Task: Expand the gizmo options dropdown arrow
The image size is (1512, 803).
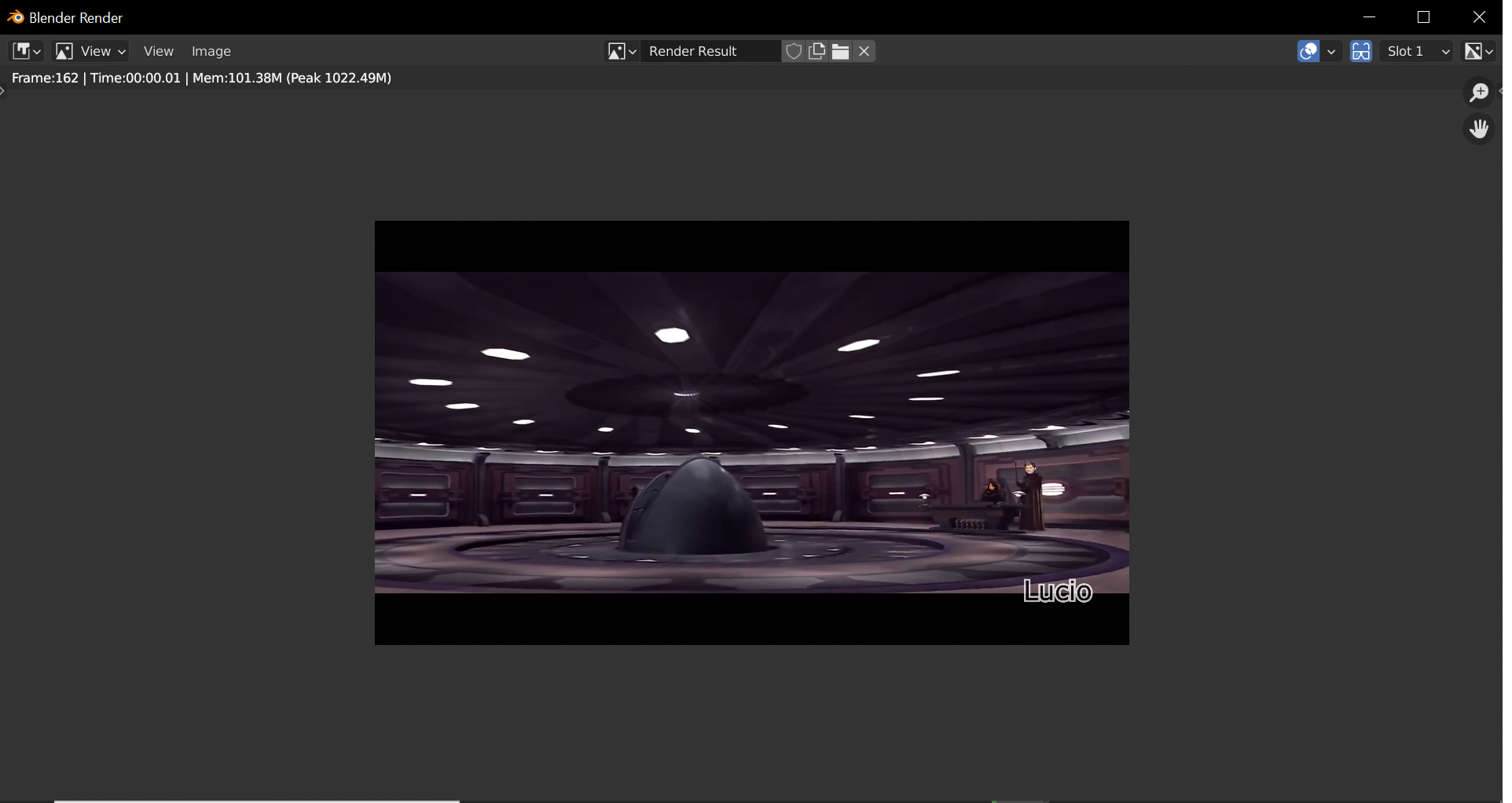Action: pos(1331,51)
